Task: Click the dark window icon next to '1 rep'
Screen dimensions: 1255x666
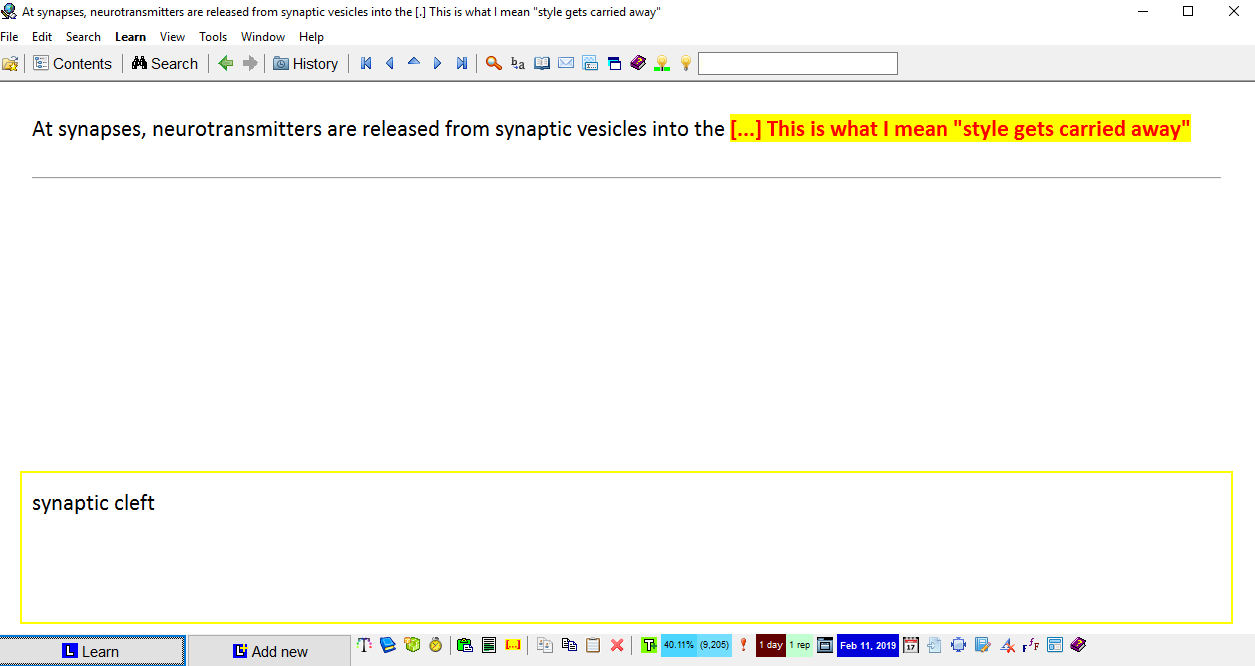Action: 825,645
